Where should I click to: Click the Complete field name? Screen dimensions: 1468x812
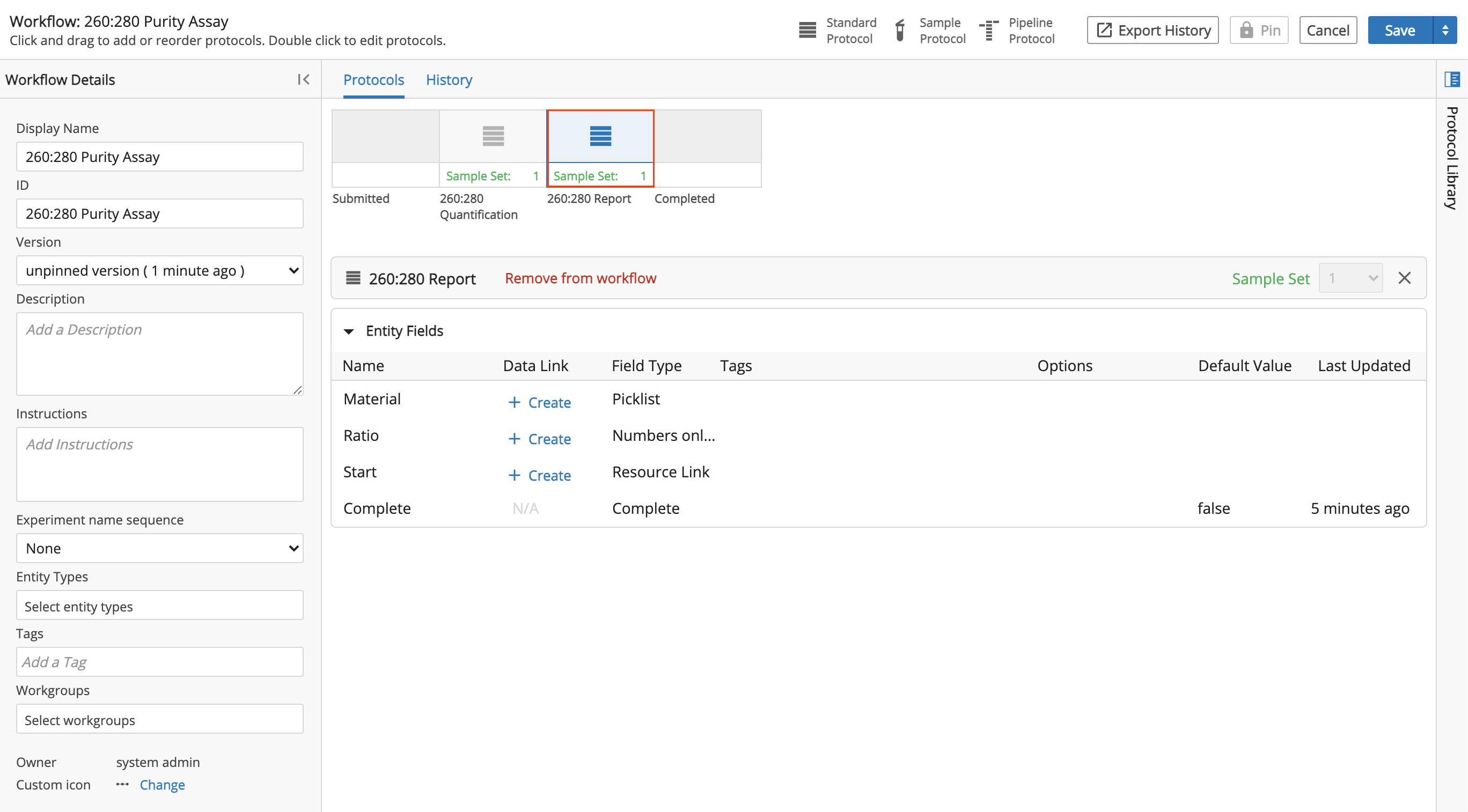[x=377, y=508]
